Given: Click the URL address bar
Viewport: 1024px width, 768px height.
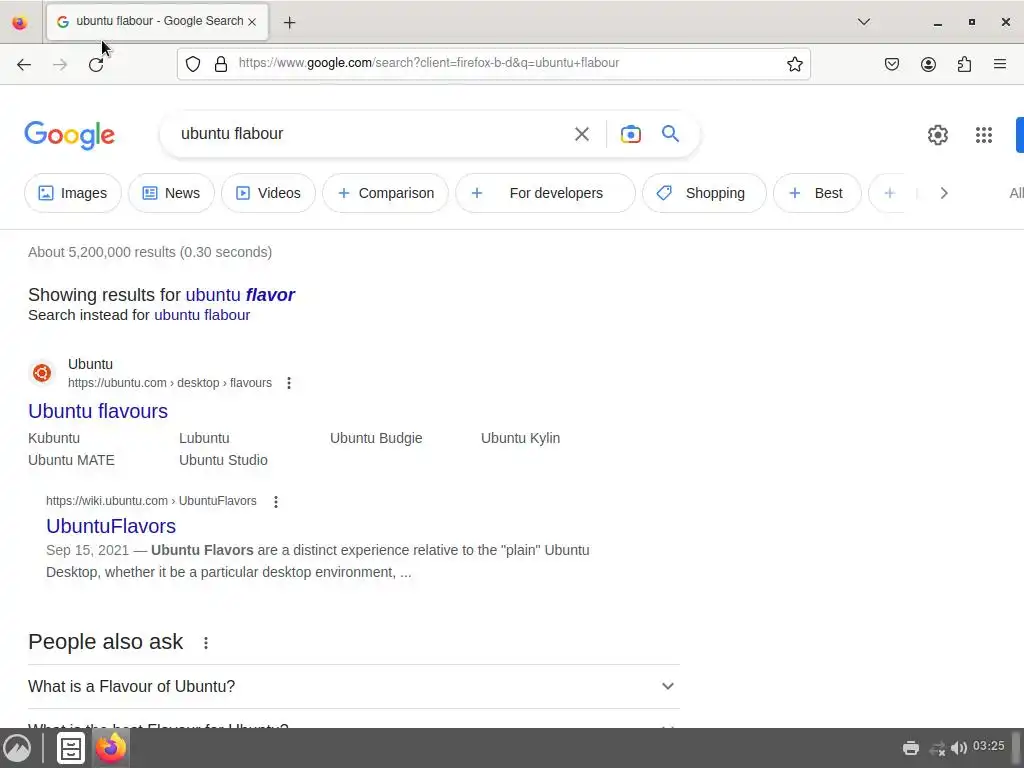Looking at the screenshot, I should [x=493, y=63].
